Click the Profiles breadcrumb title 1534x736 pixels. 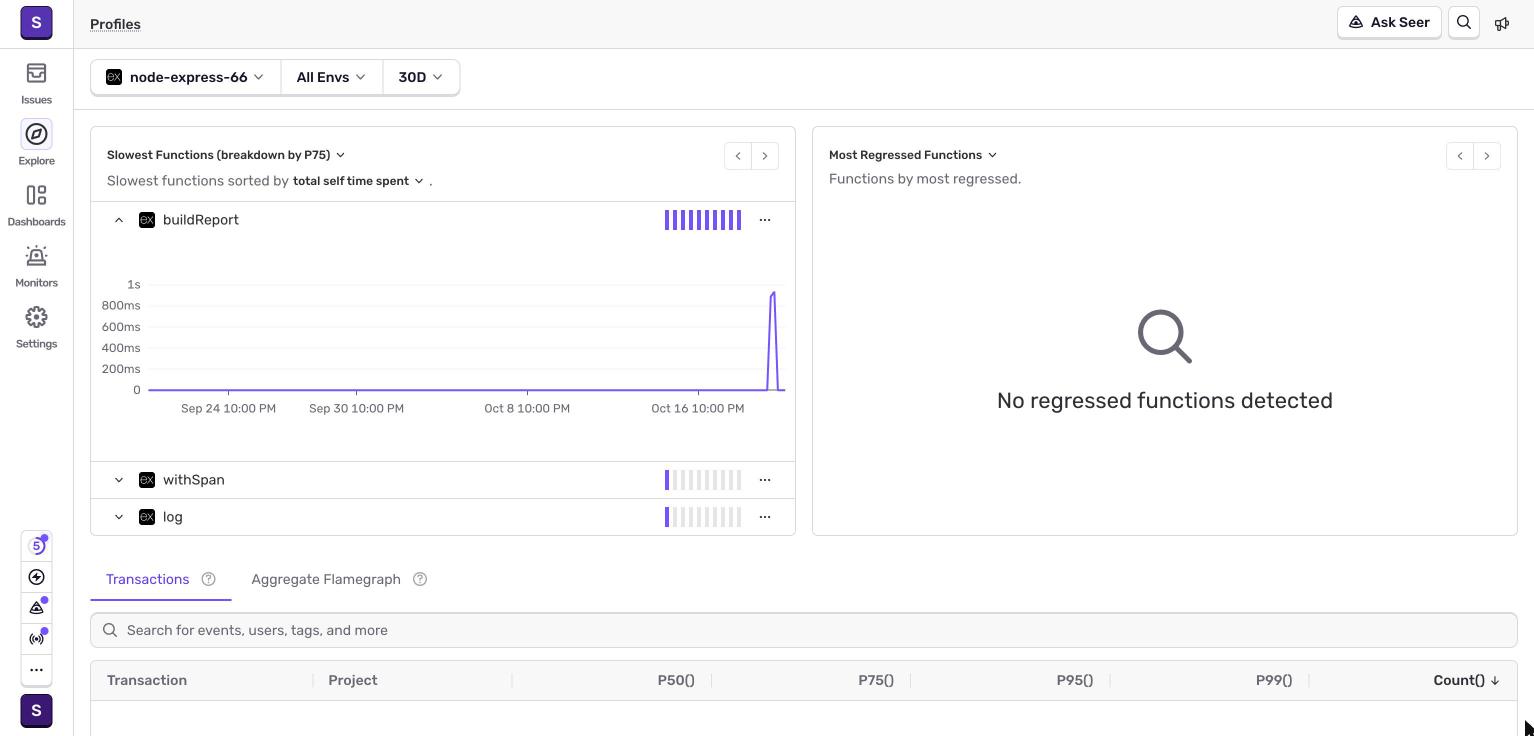(x=115, y=24)
